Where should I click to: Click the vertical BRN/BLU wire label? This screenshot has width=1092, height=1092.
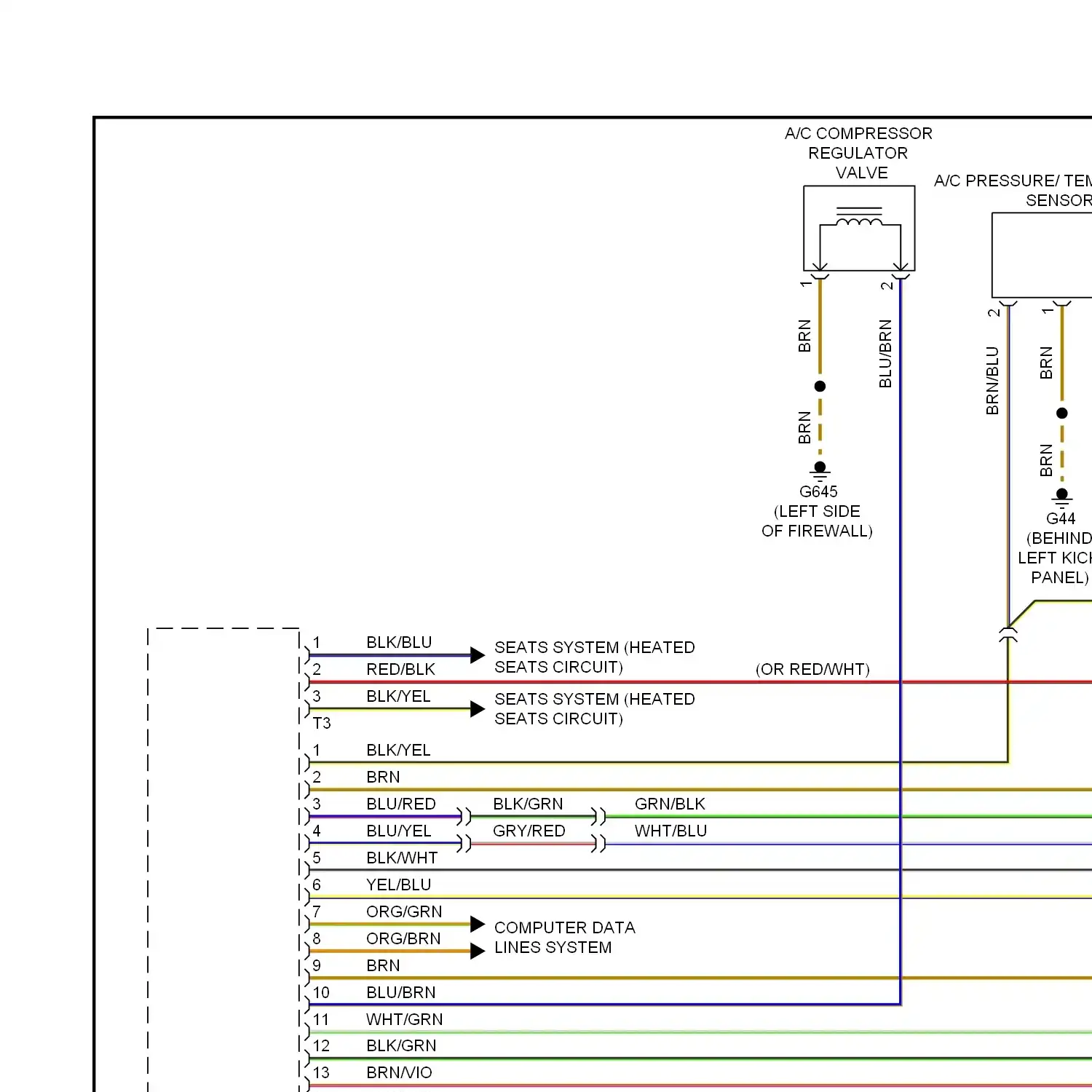(x=992, y=381)
